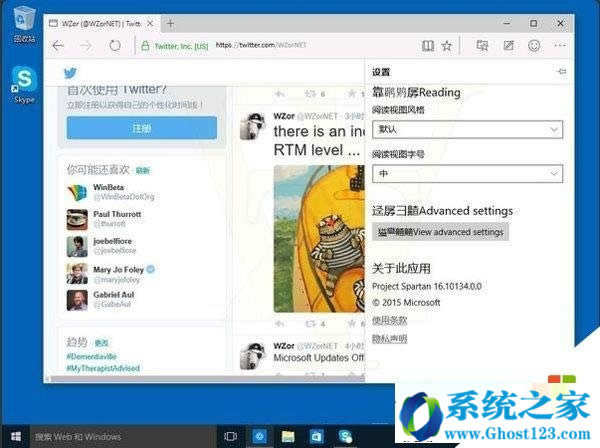This screenshot has width=600, height=448.
Task: Click the Search Web and Windows box
Action: coord(122,437)
